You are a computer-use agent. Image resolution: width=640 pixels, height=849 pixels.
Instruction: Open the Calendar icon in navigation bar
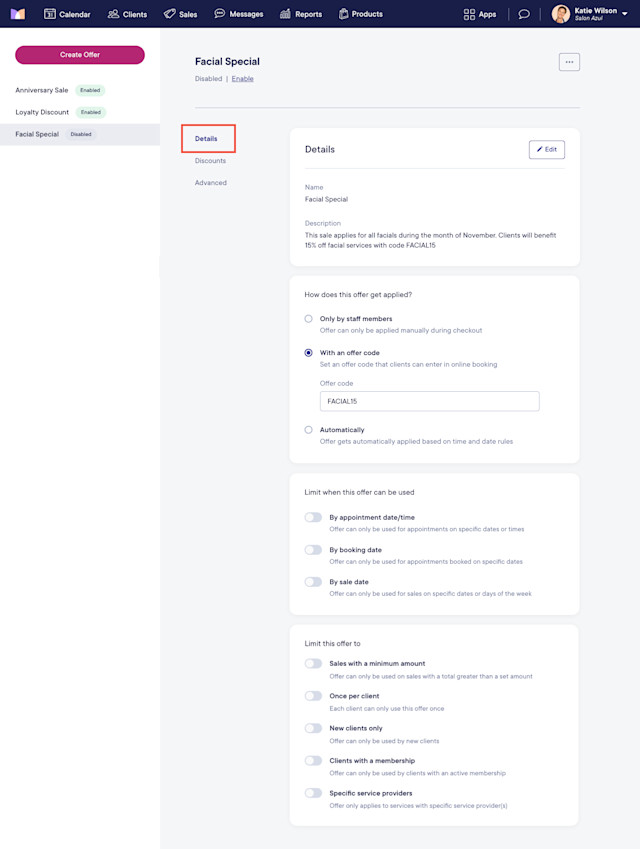click(49, 14)
